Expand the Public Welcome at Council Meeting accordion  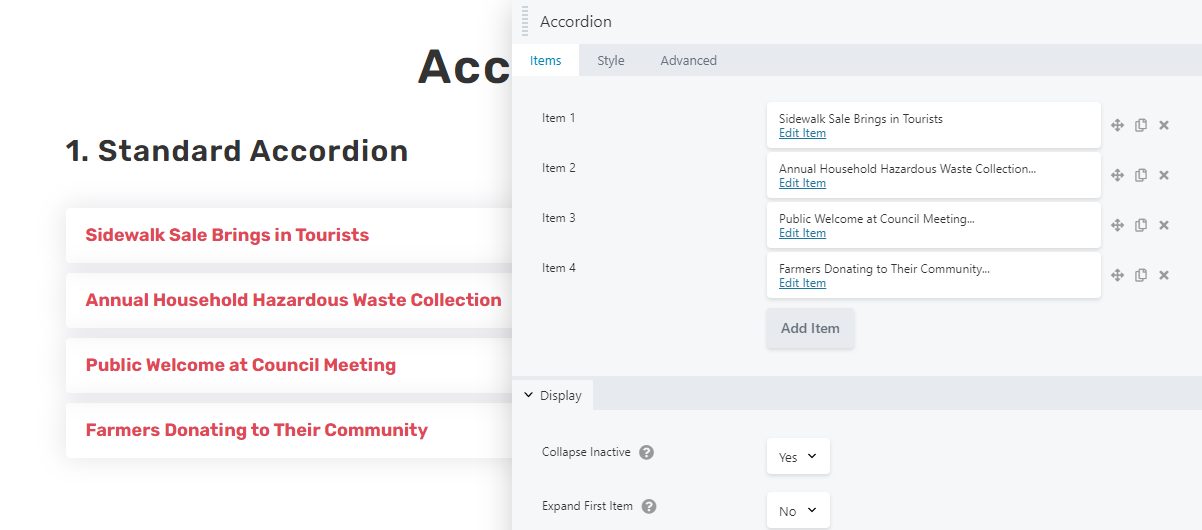click(288, 365)
